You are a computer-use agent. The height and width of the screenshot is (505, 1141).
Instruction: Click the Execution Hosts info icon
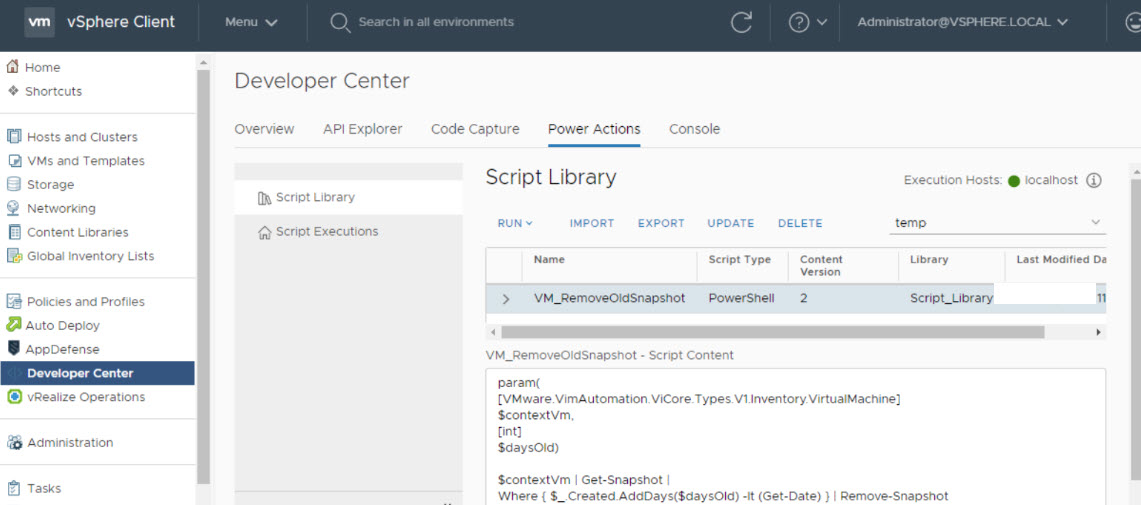(x=1093, y=181)
